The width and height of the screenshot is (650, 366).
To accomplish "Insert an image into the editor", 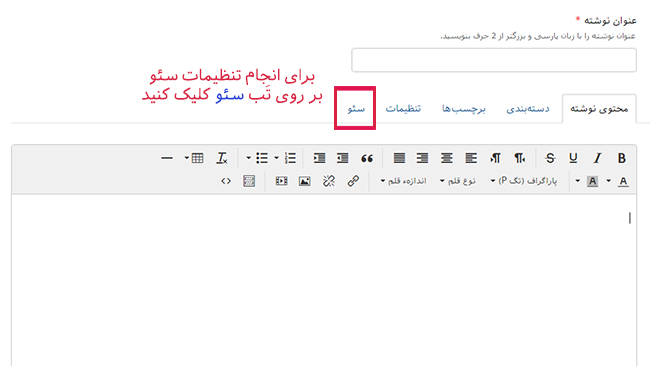I will pos(305,181).
